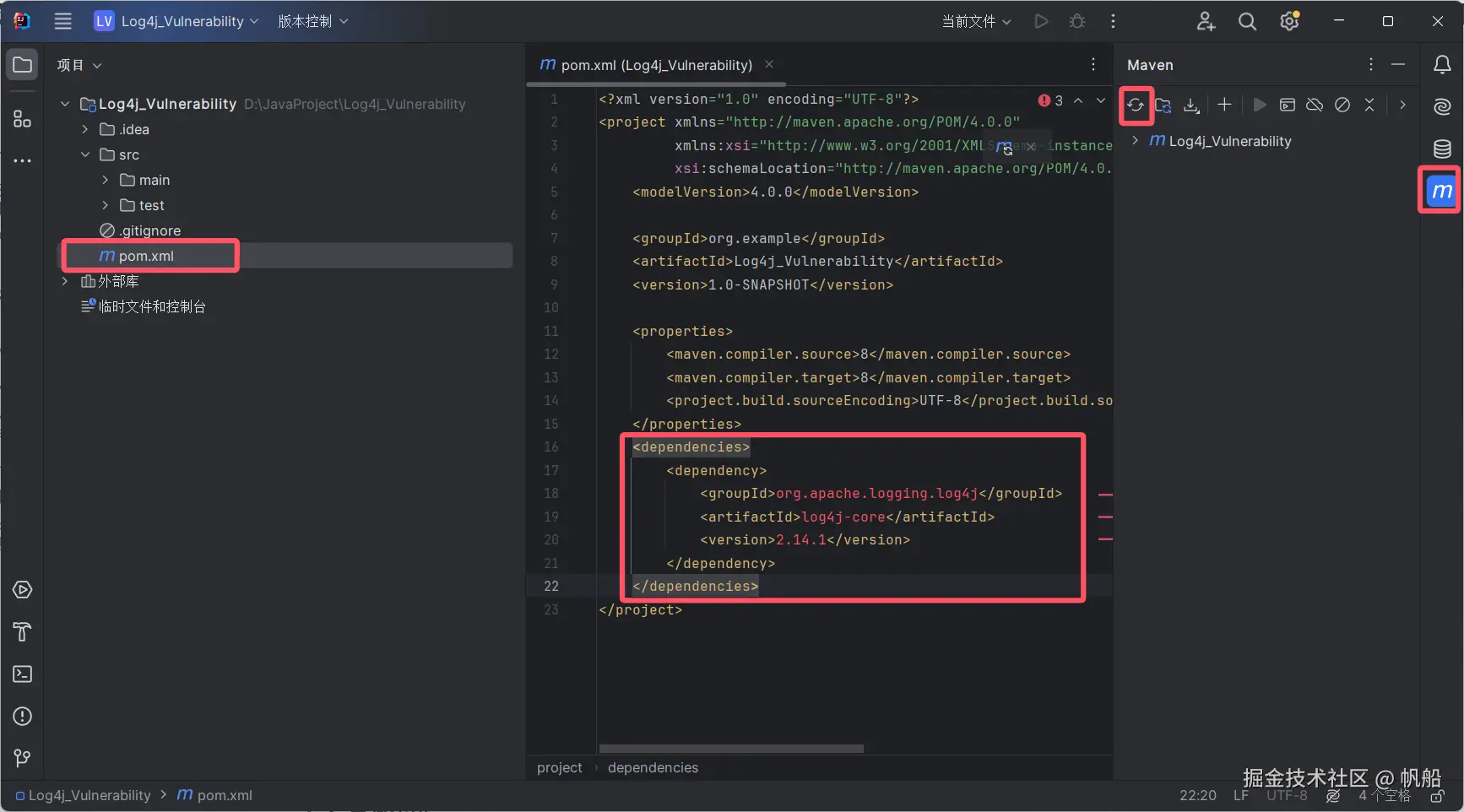Screen dimensions: 1464x812
Task: Collapse the src folder
Action: click(x=85, y=154)
